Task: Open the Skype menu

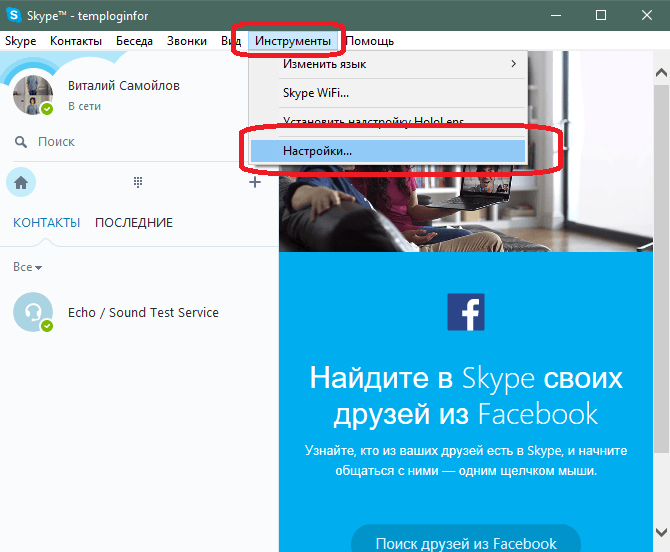Action: pos(21,41)
